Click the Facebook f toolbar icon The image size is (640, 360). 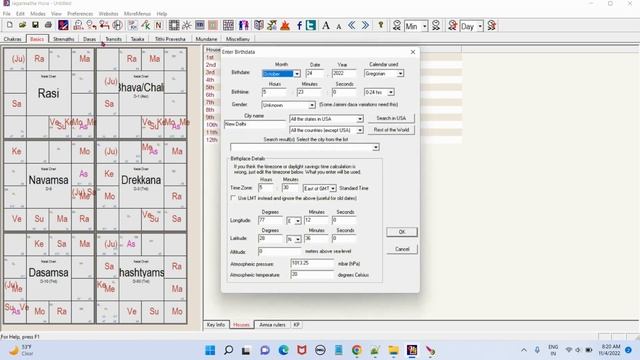tap(299, 25)
